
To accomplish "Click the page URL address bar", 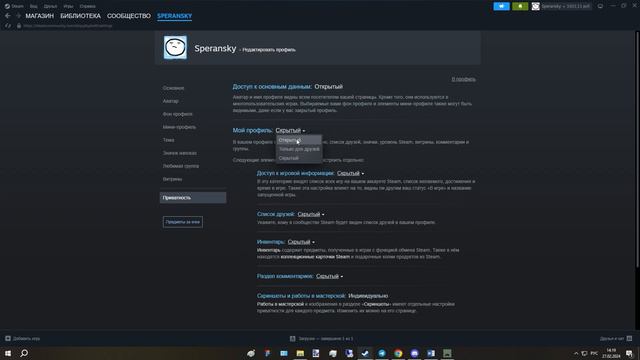I will click(67, 26).
